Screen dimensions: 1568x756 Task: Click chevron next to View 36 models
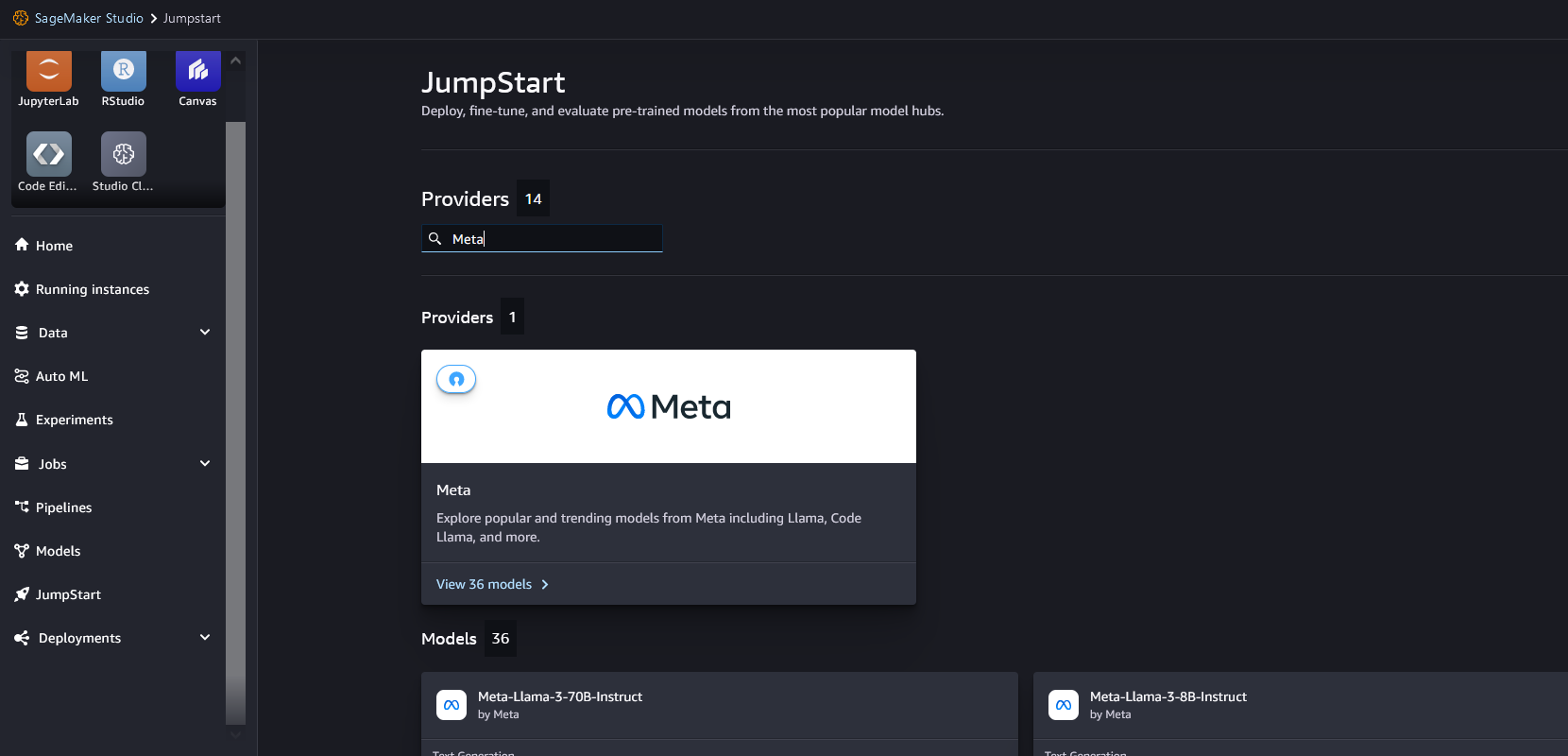pyautogui.click(x=545, y=585)
